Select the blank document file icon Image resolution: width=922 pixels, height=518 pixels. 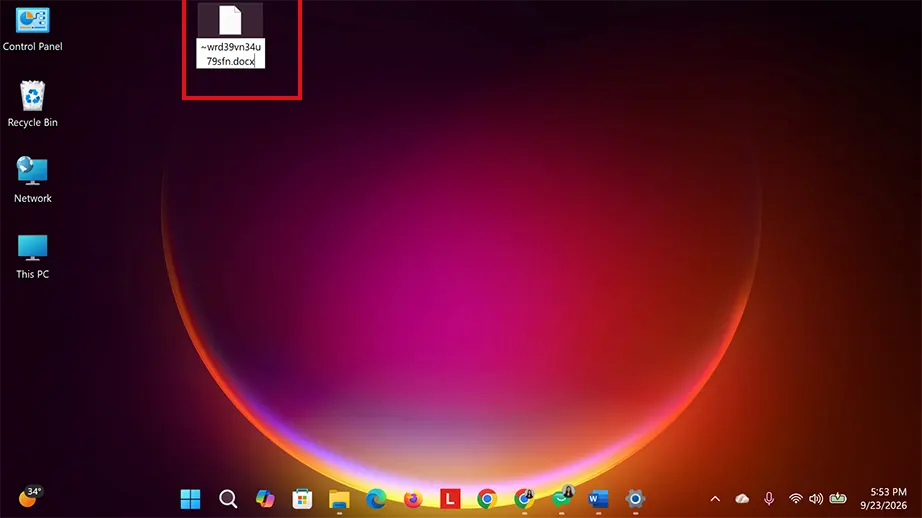point(230,20)
